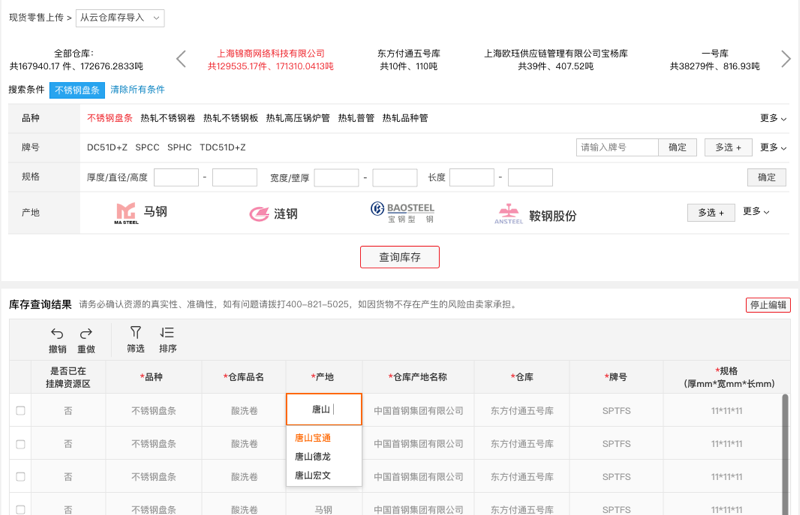Click the results table vertical scrollbar

tap(785, 454)
